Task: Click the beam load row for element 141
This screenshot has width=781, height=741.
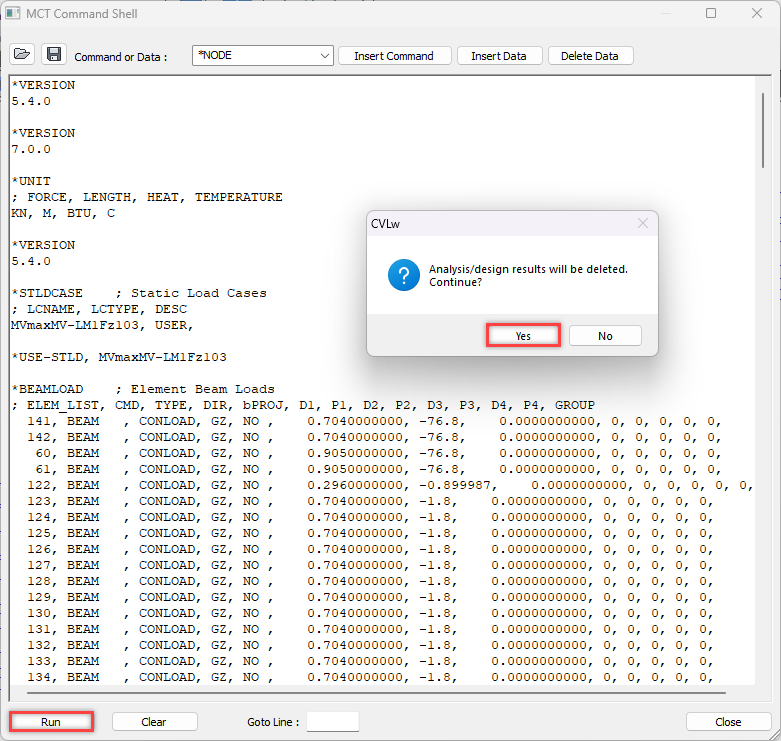Action: point(374,421)
